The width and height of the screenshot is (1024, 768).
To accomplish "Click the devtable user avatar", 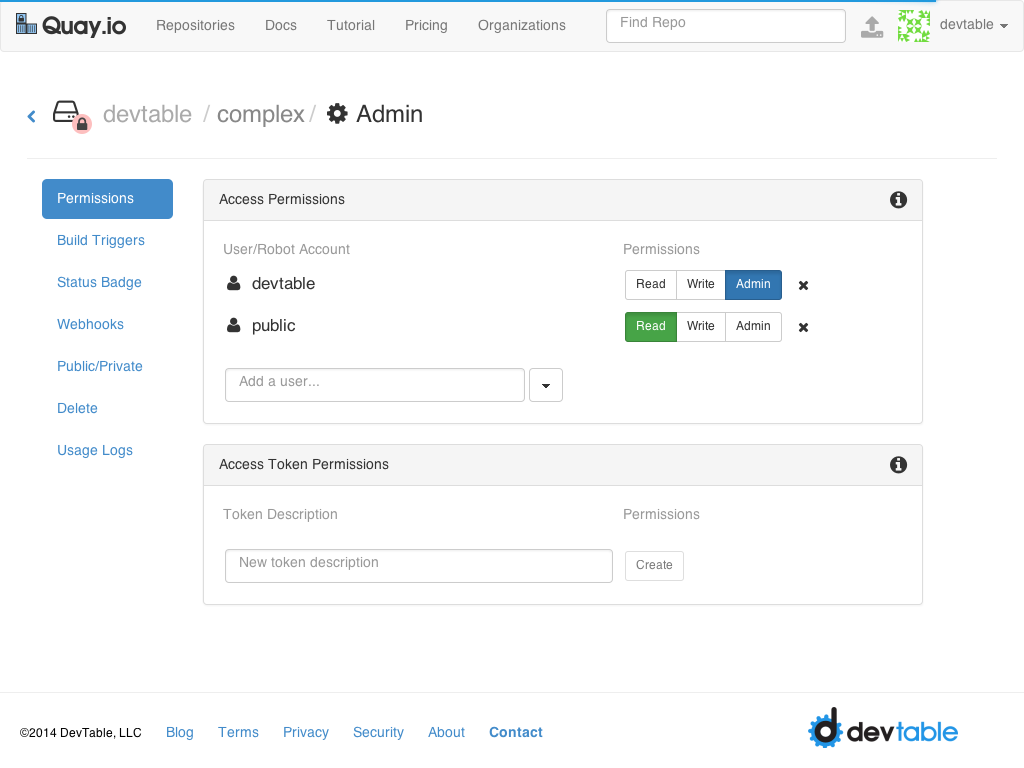I will pos(914,26).
